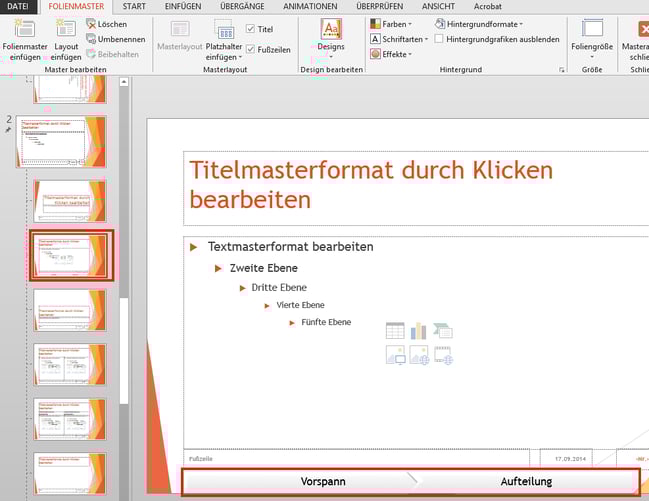This screenshot has width=649, height=501.
Task: Click the thumbnail pane scrollbar thumb
Action: click(x=124, y=350)
